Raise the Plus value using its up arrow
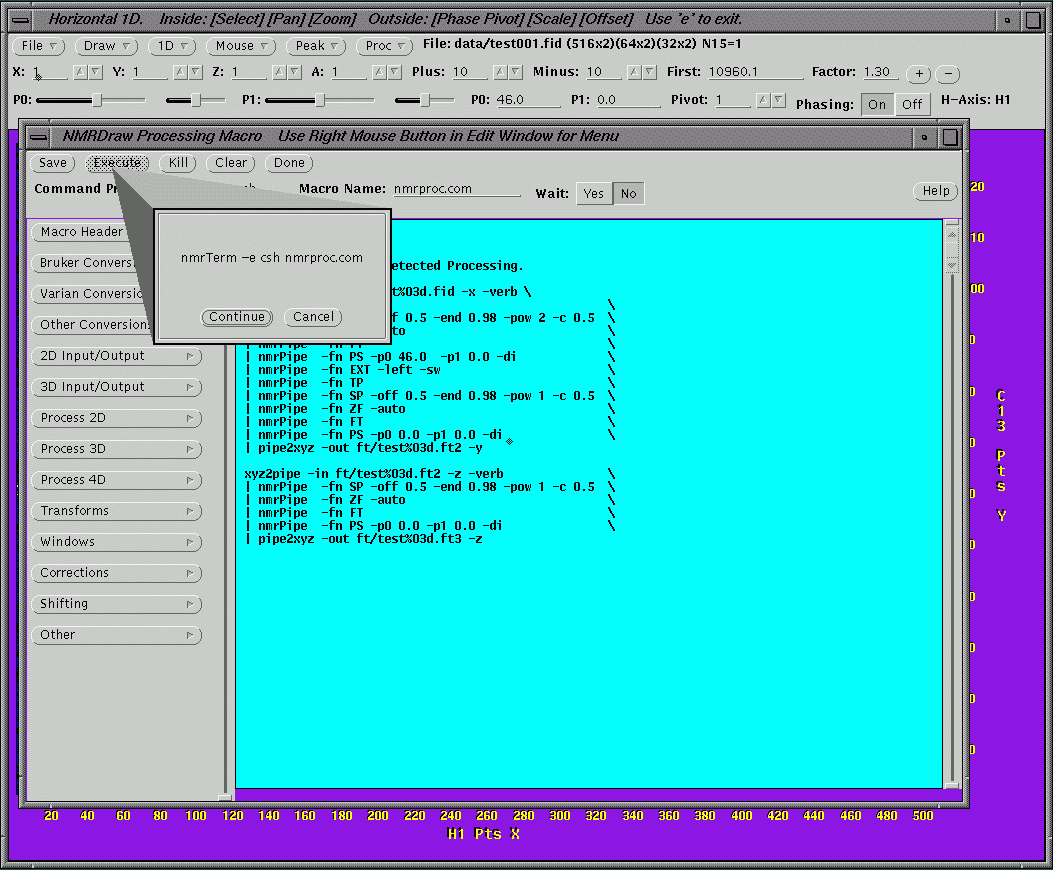Image resolution: width=1053 pixels, height=870 pixels. tap(500, 72)
